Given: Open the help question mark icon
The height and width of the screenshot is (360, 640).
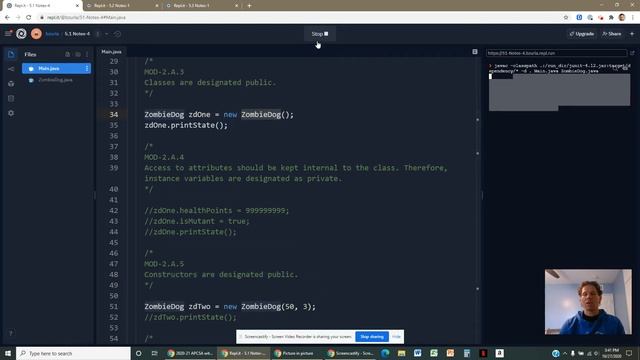Looking at the screenshot, I should [x=11, y=333].
